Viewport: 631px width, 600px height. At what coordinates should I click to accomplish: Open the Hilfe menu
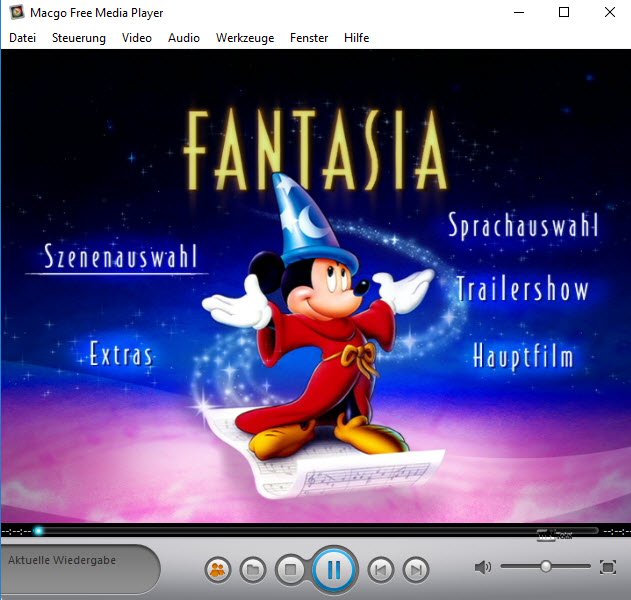357,38
